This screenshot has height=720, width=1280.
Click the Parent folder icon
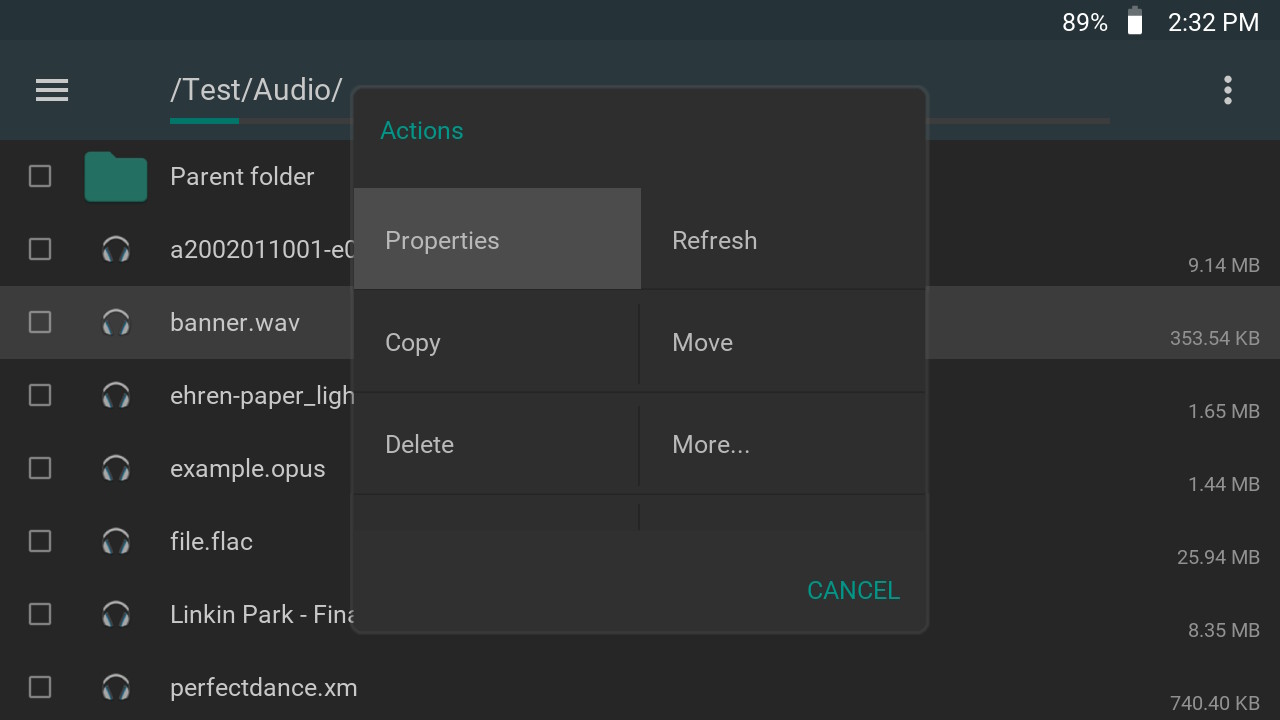pyautogui.click(x=116, y=177)
